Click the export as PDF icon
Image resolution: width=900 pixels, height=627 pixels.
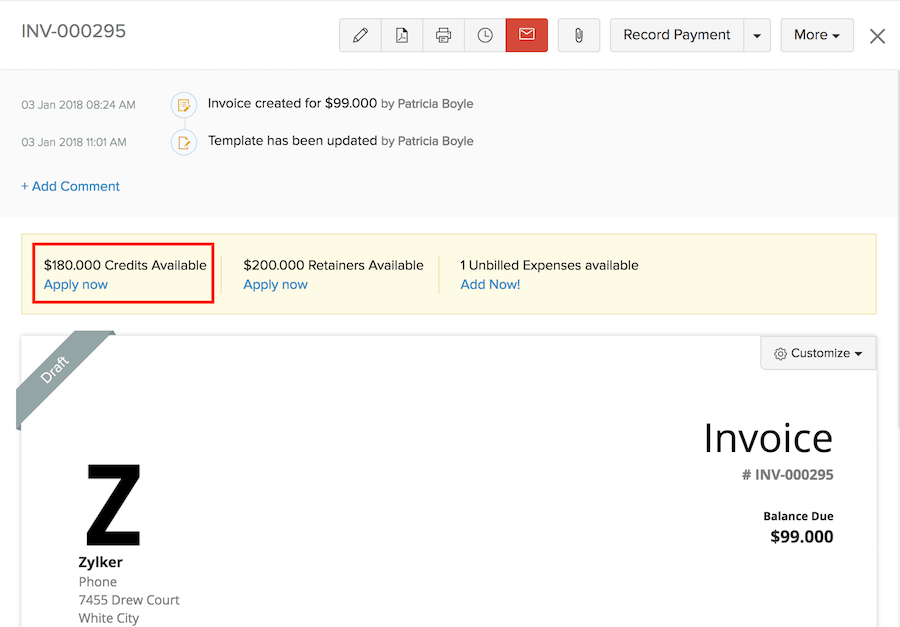402,34
